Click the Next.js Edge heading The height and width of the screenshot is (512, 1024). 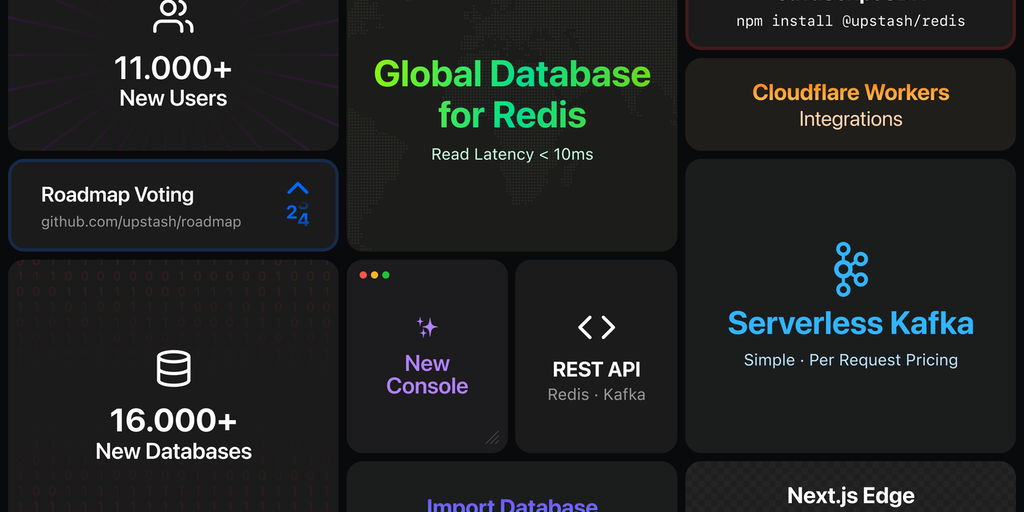tap(850, 496)
